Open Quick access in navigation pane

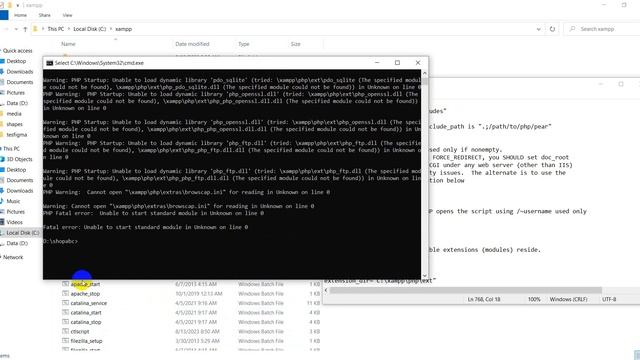coord(18,51)
